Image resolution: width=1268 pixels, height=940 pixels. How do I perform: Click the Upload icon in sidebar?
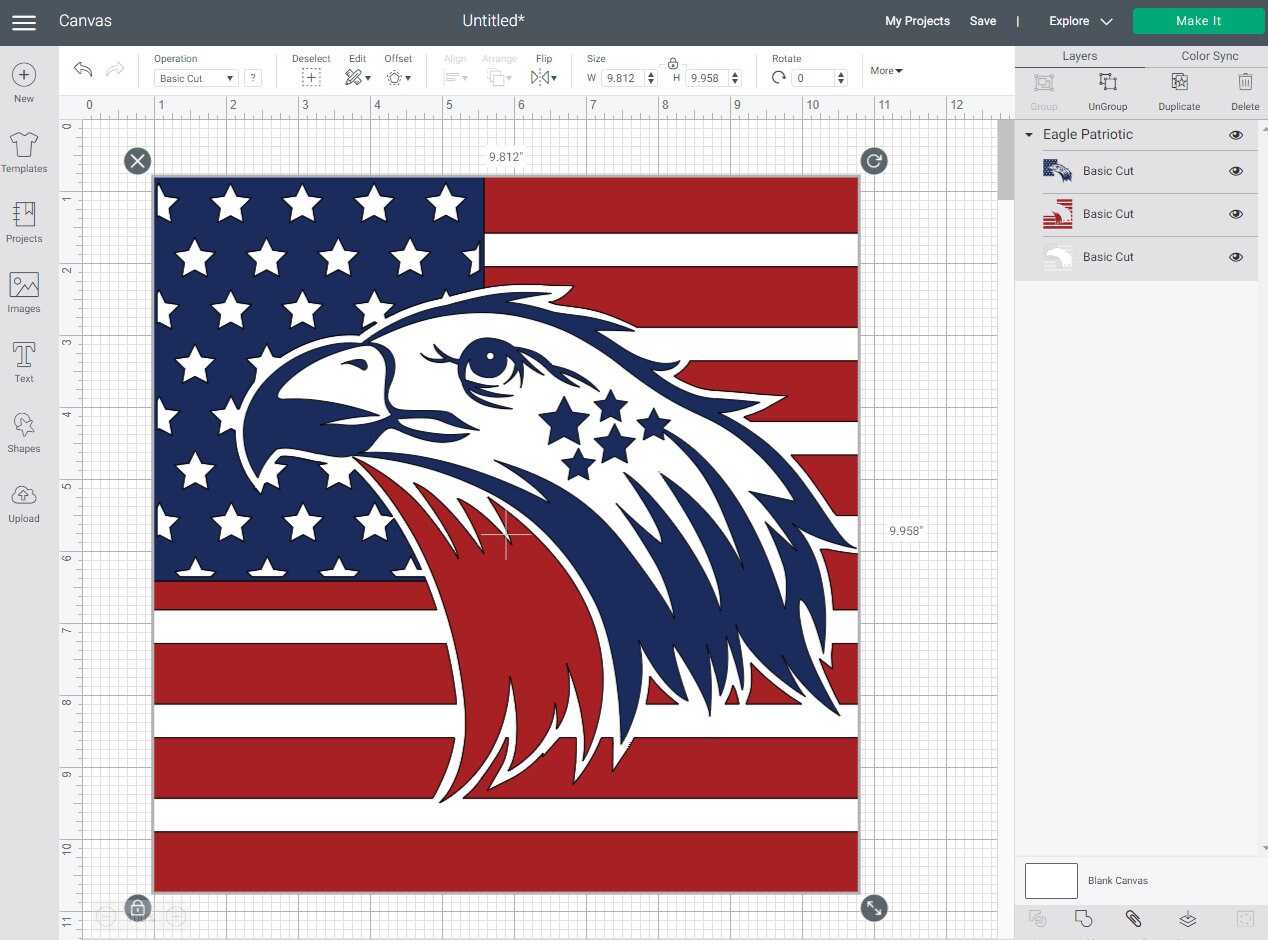23,501
